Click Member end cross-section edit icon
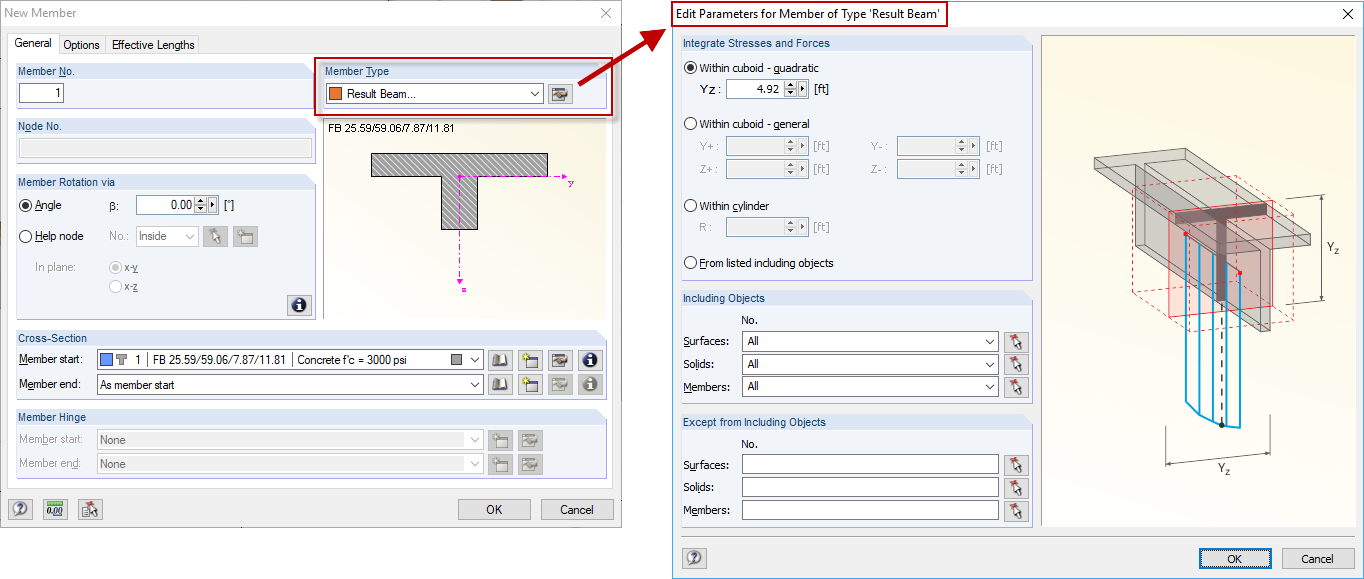This screenshot has width=1364, height=579. click(x=560, y=384)
